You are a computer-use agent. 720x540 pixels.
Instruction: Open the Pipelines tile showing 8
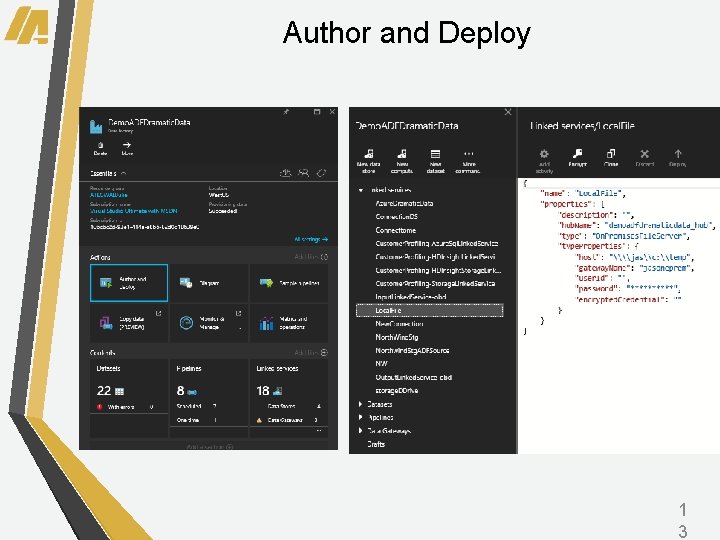[x=209, y=398]
